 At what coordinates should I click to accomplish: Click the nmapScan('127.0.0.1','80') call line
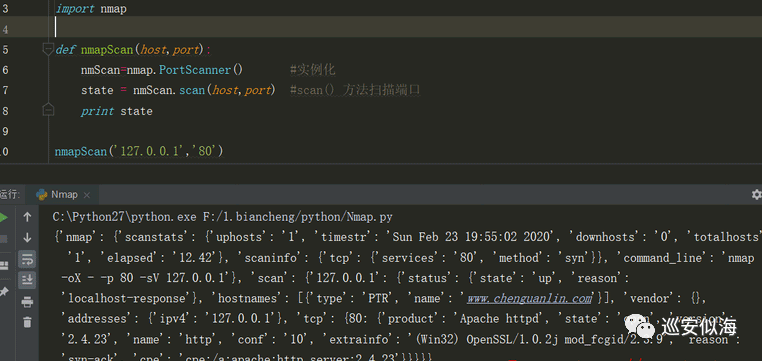point(139,151)
